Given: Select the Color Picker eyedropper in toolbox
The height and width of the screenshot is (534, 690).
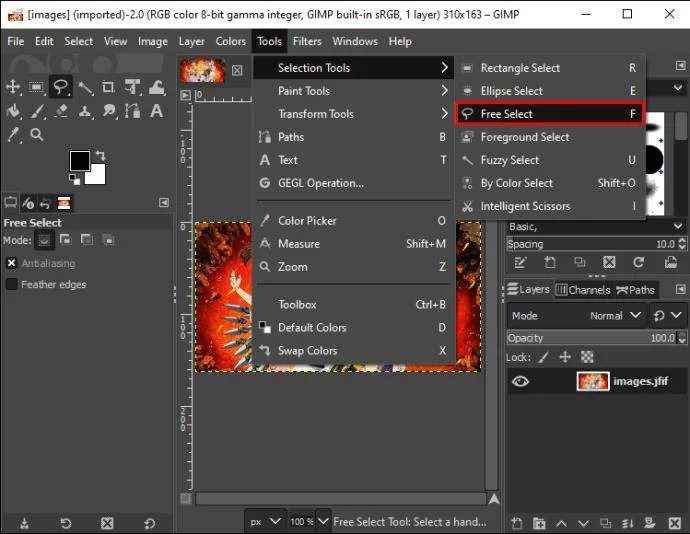Looking at the screenshot, I should pyautogui.click(x=14, y=135).
